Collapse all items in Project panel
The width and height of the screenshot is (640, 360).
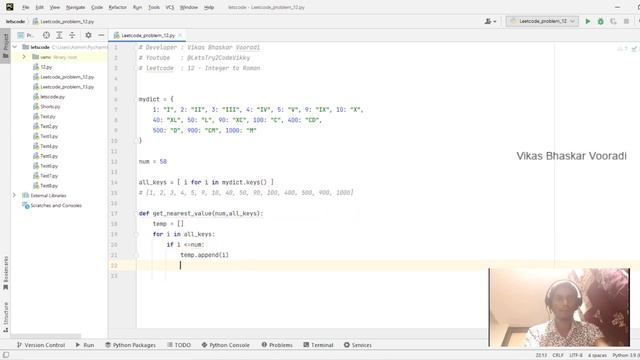pyautogui.click(x=72, y=36)
